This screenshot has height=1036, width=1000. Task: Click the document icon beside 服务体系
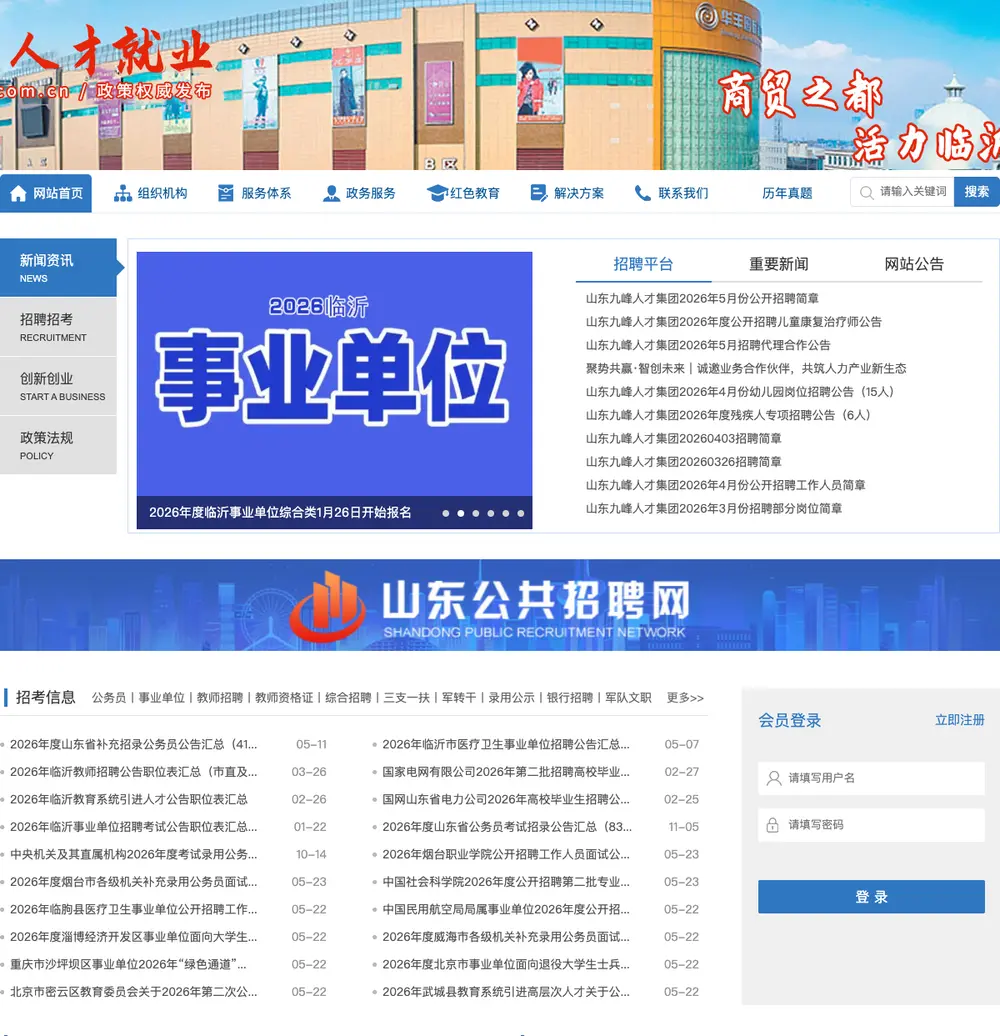coord(226,193)
